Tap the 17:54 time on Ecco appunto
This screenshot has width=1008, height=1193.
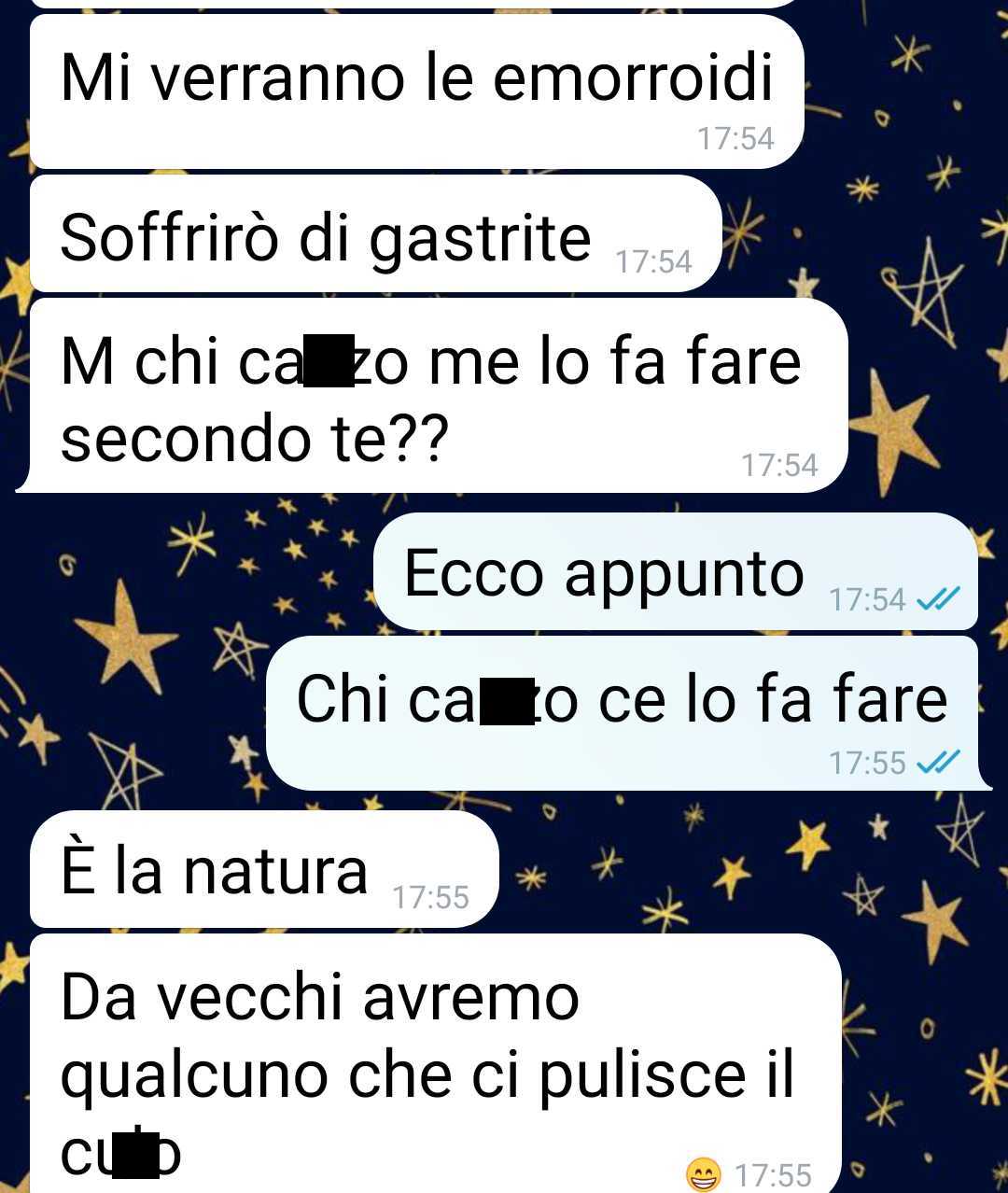(867, 599)
